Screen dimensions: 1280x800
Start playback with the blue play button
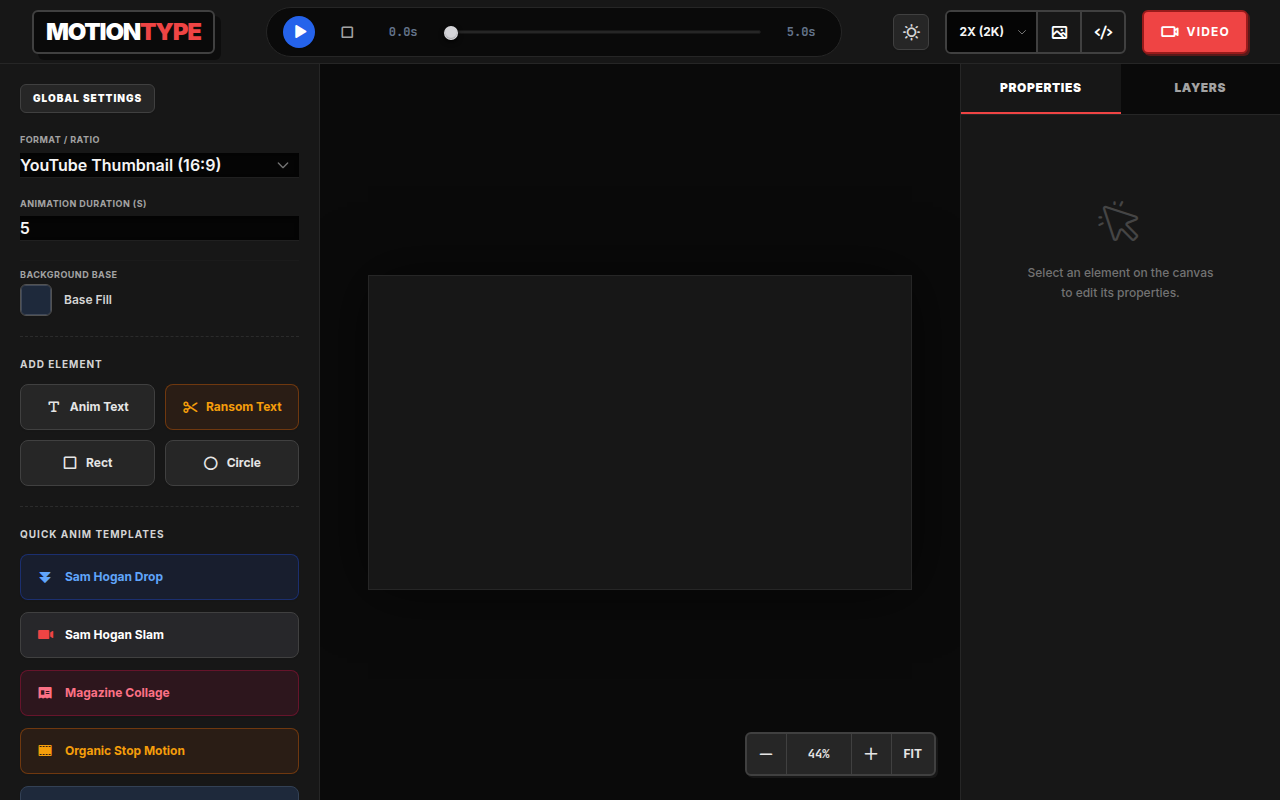pos(299,32)
